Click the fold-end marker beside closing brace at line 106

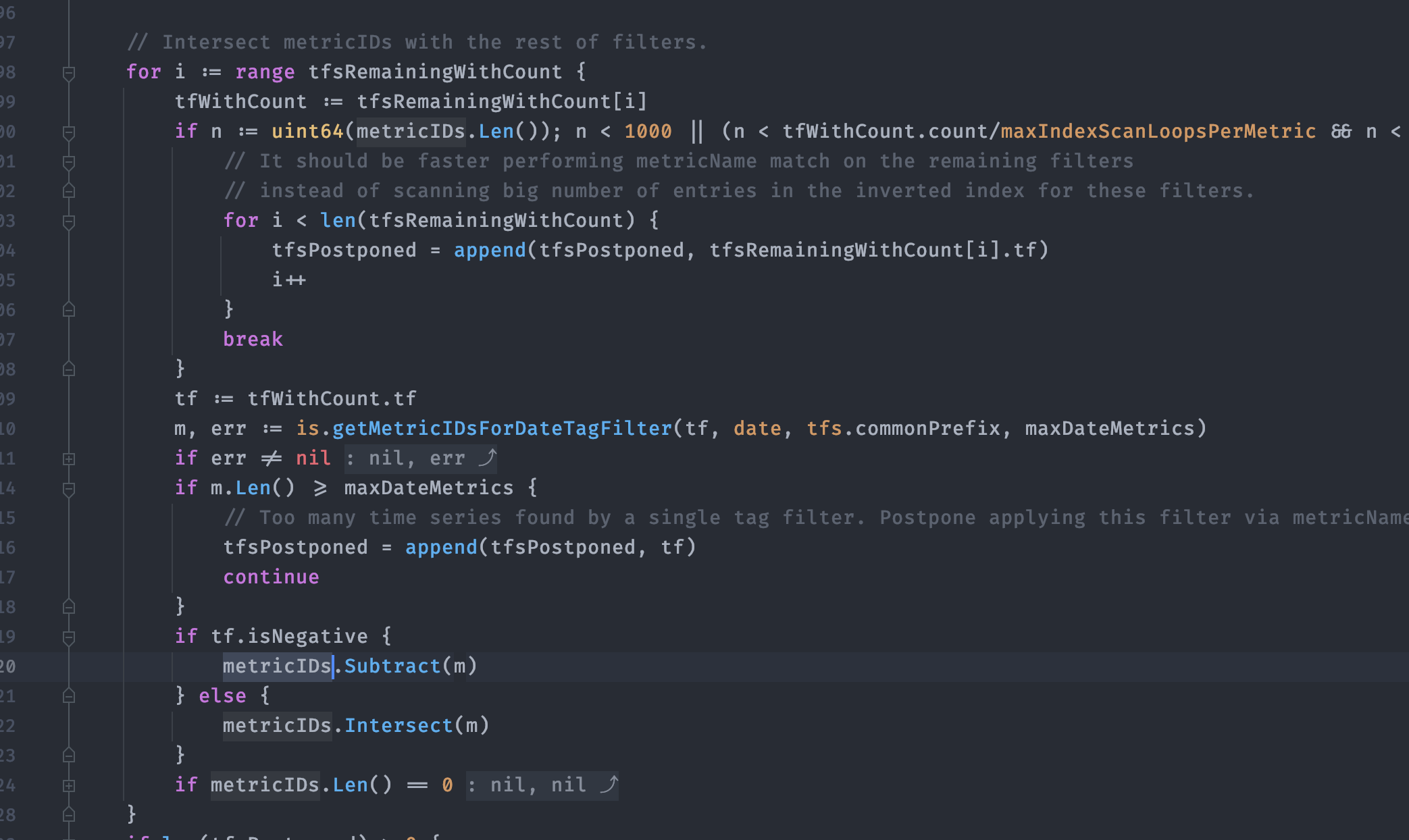68,309
